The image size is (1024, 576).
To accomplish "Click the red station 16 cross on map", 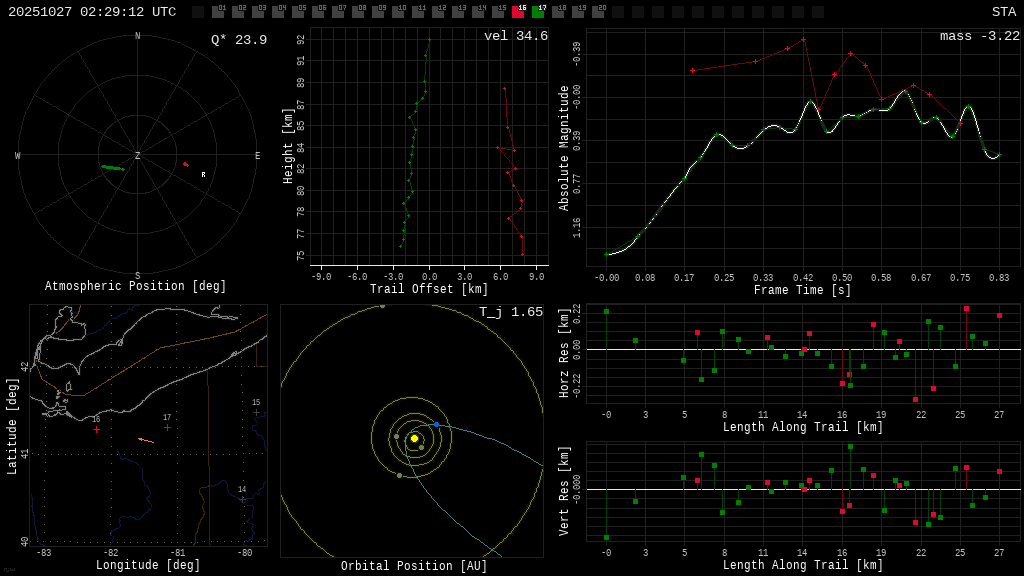I will coord(96,430).
